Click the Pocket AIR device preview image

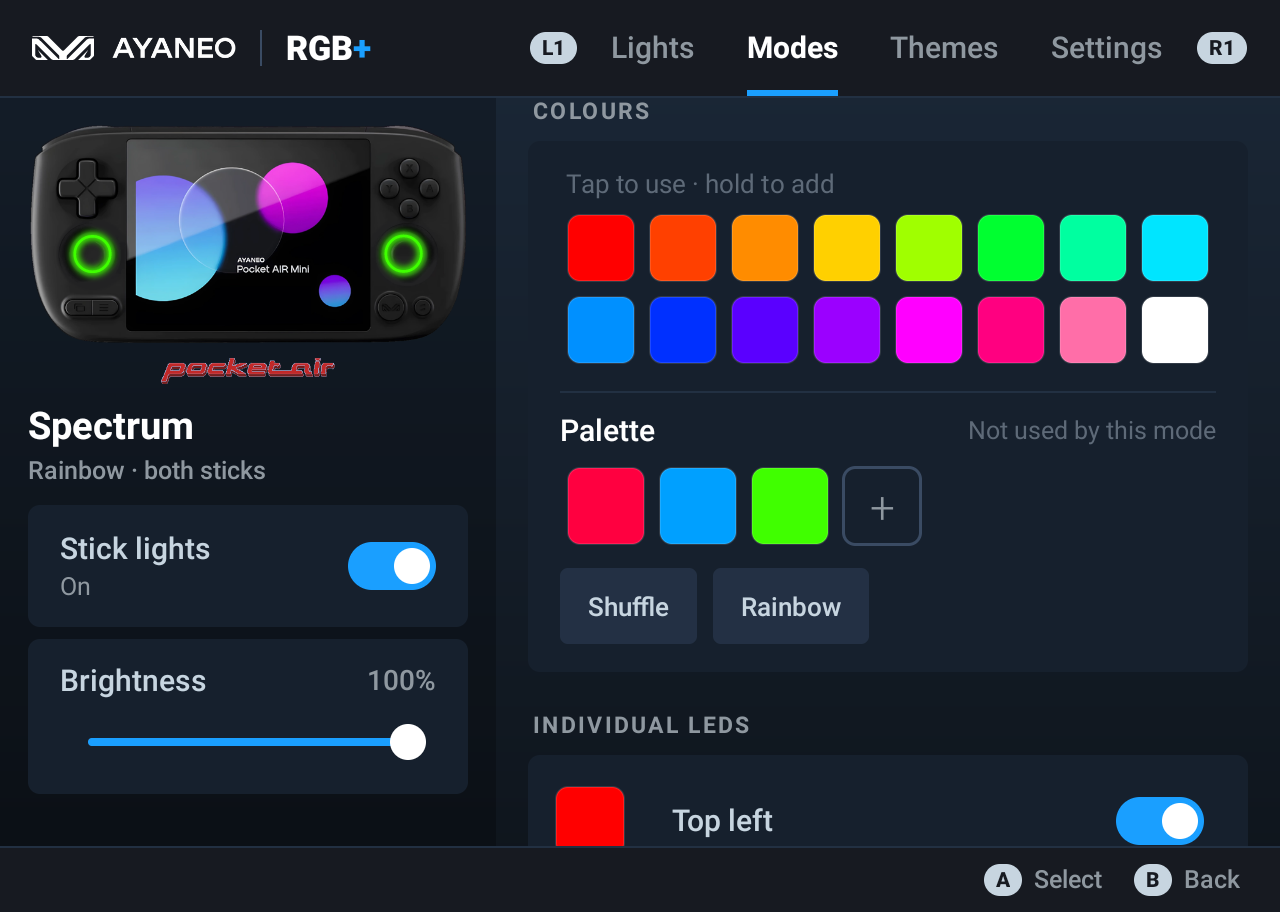[248, 235]
